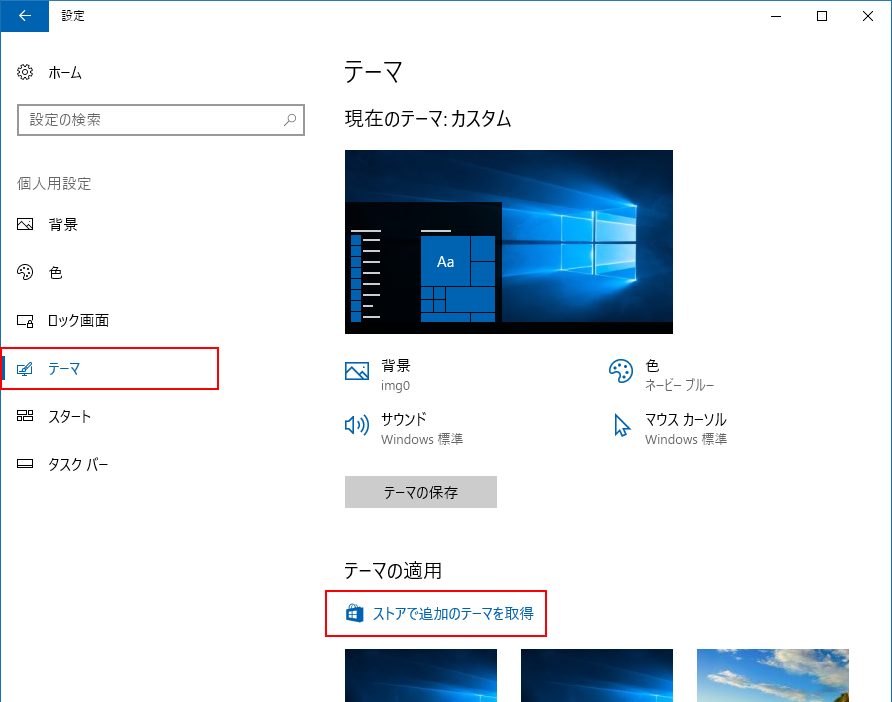Viewport: 892px width, 702px height.
Task: Click the テーマの適用 heading
Action: pos(393,570)
